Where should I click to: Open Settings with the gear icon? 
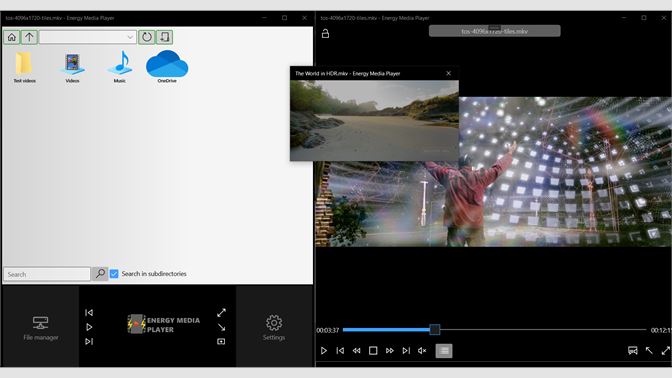[274, 328]
